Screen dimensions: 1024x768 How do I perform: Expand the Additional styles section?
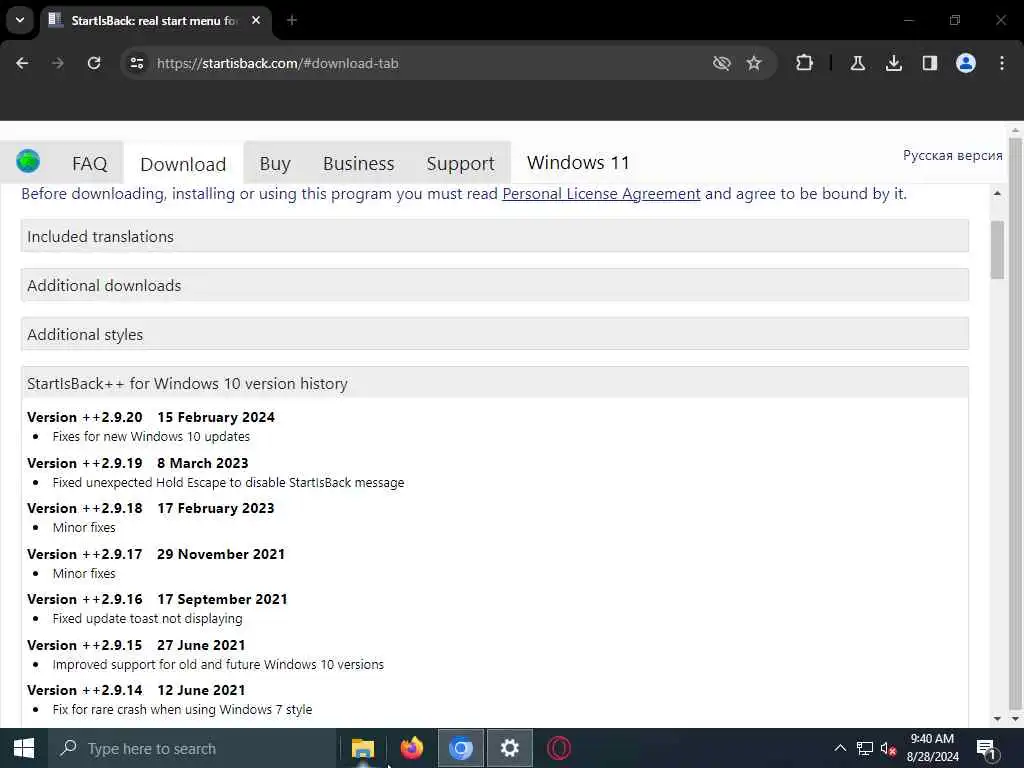pos(494,334)
